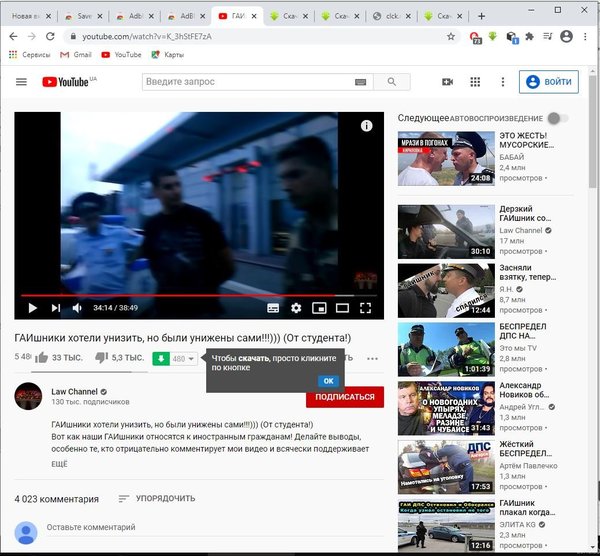Open Chrome profile avatar

tap(566, 36)
